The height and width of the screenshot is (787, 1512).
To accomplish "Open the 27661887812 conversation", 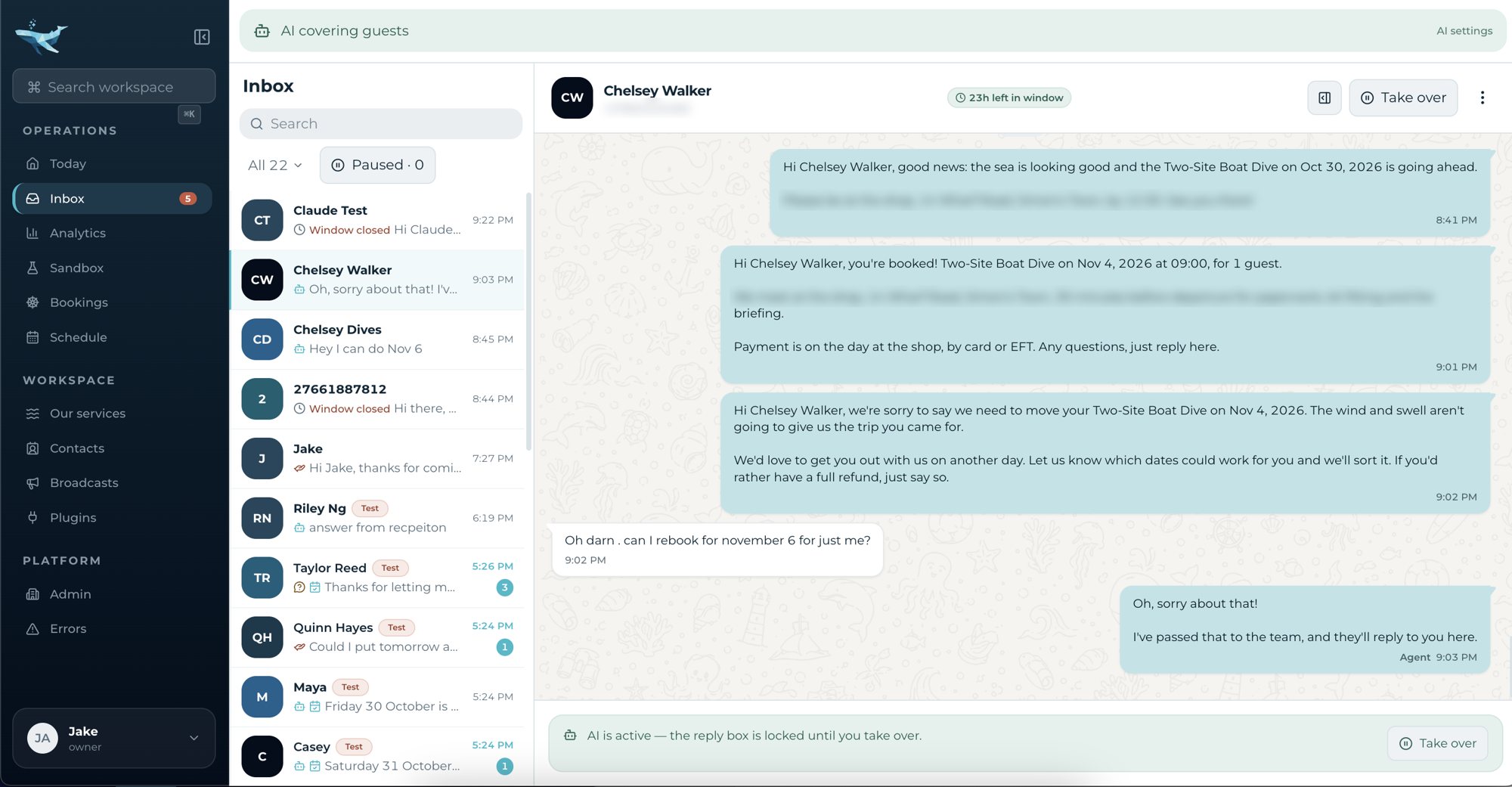I will click(377, 399).
